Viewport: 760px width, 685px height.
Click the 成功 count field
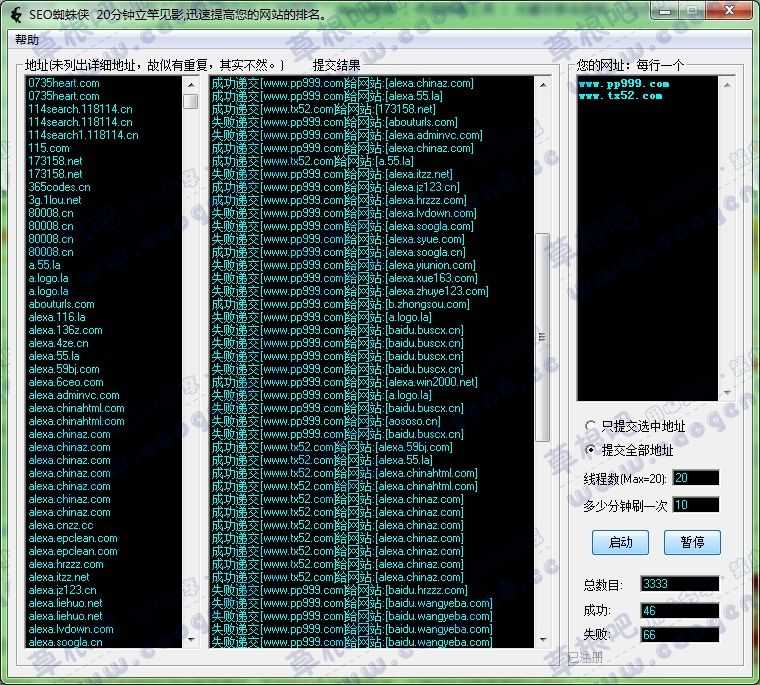click(x=680, y=610)
